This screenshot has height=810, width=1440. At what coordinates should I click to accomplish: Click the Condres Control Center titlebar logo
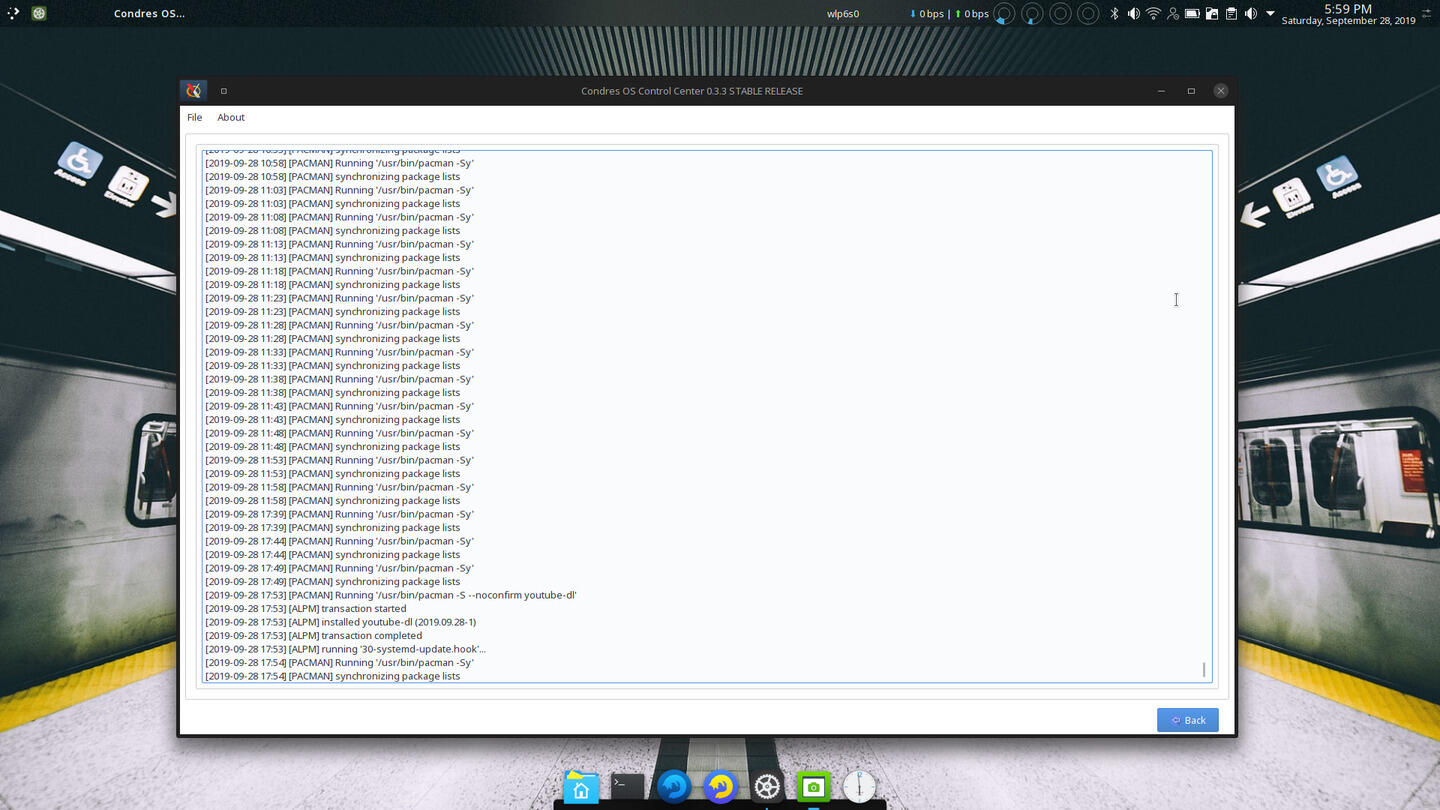pos(194,90)
